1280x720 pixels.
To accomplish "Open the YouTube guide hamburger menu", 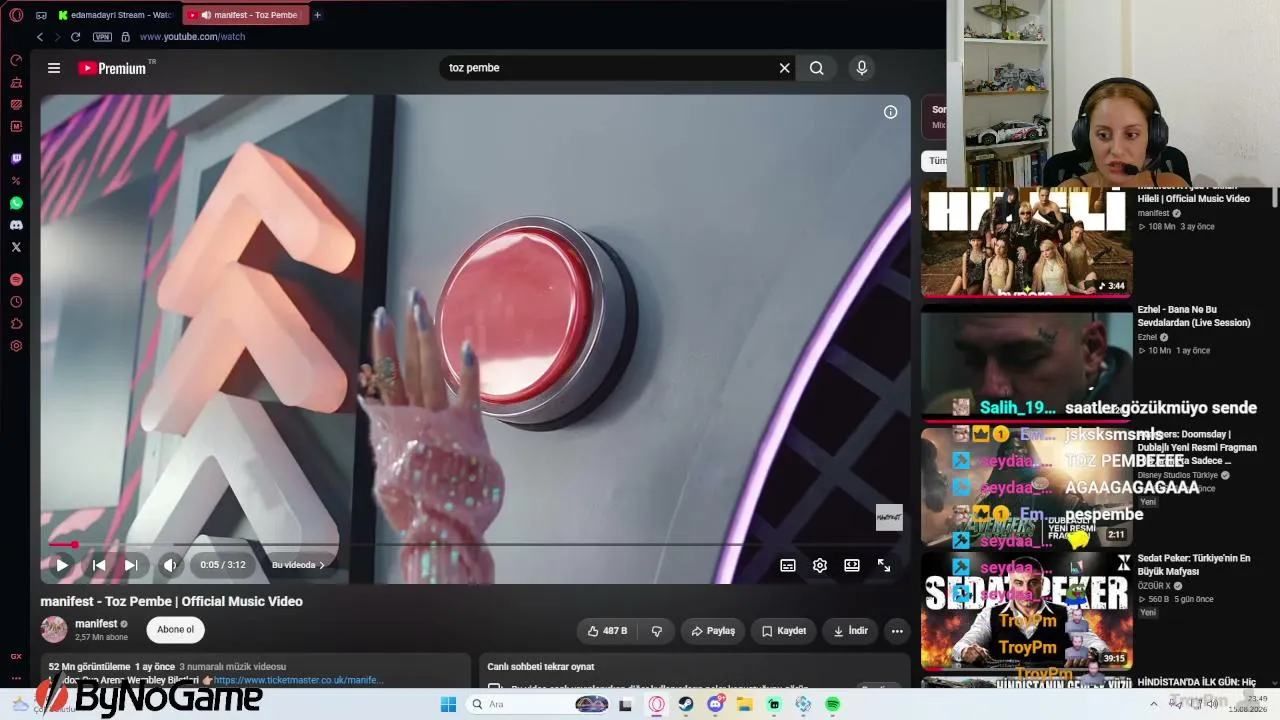I will point(54,68).
